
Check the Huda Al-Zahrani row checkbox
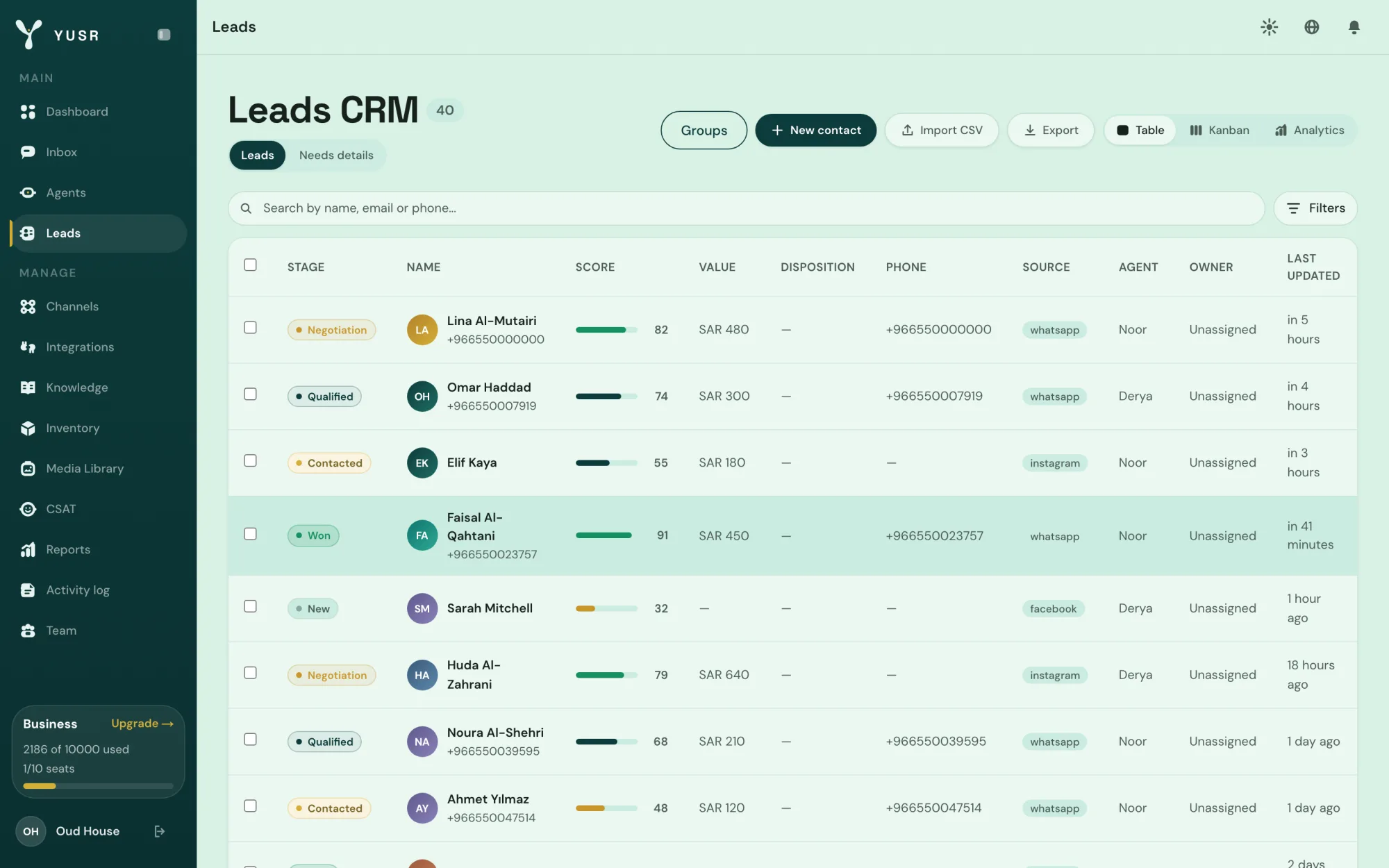(x=251, y=672)
